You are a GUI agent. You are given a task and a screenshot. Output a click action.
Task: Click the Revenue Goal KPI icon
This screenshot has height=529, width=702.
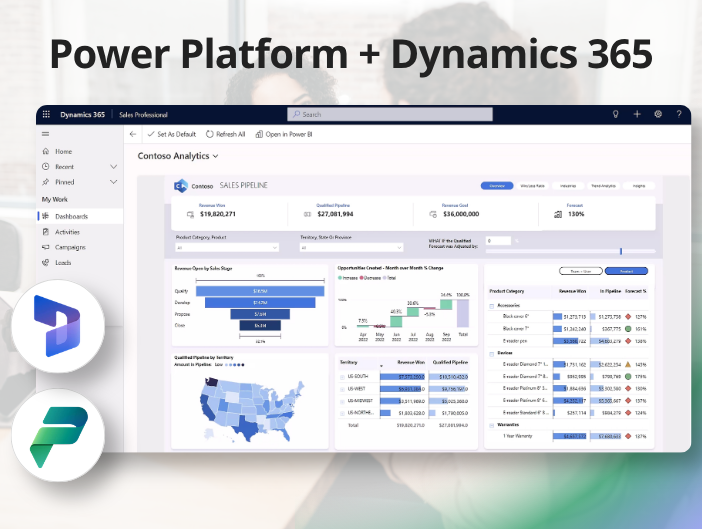pos(433,214)
